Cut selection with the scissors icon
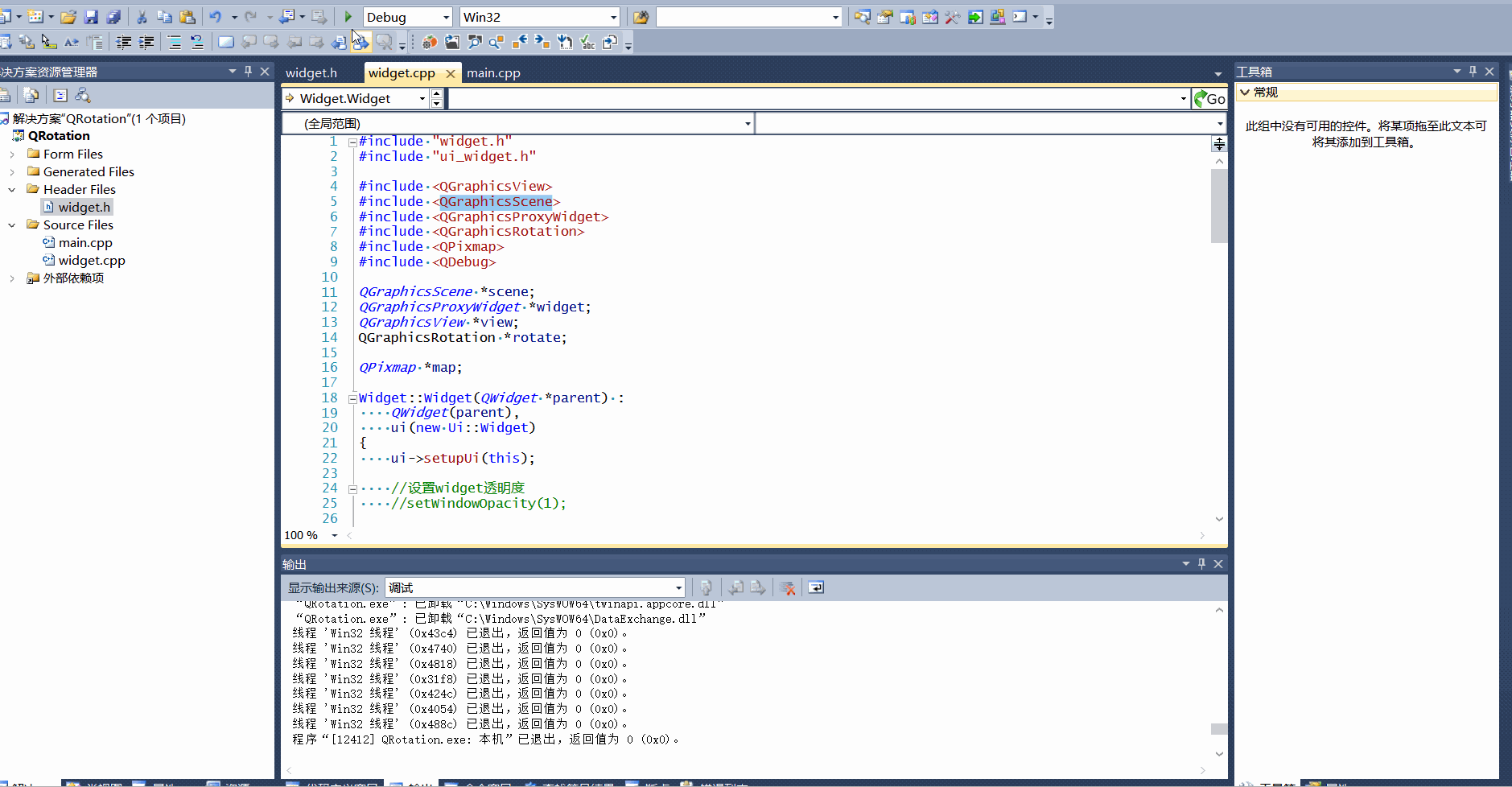Image resolution: width=1512 pixels, height=787 pixels. 142,17
